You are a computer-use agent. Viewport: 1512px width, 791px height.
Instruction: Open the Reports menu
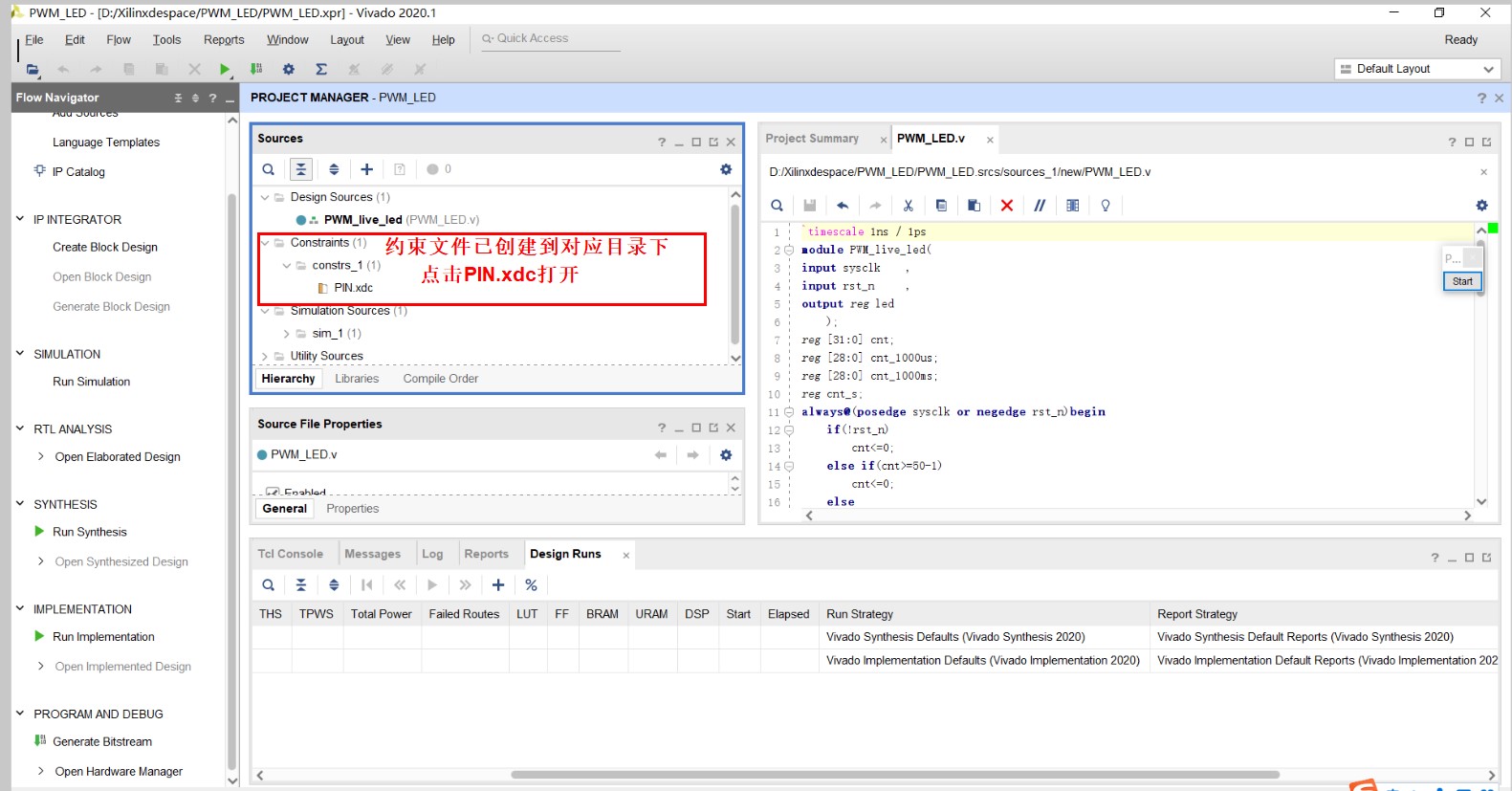[x=224, y=40]
